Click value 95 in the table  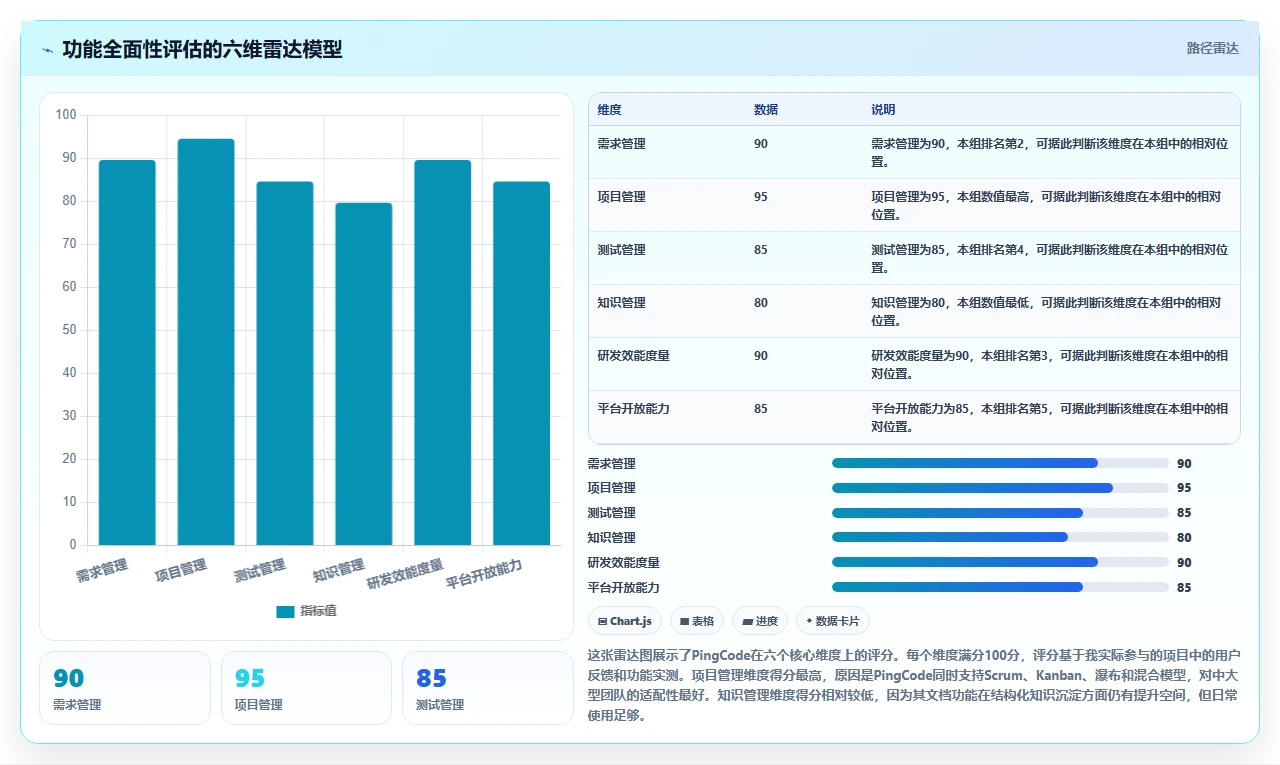pyautogui.click(x=761, y=197)
